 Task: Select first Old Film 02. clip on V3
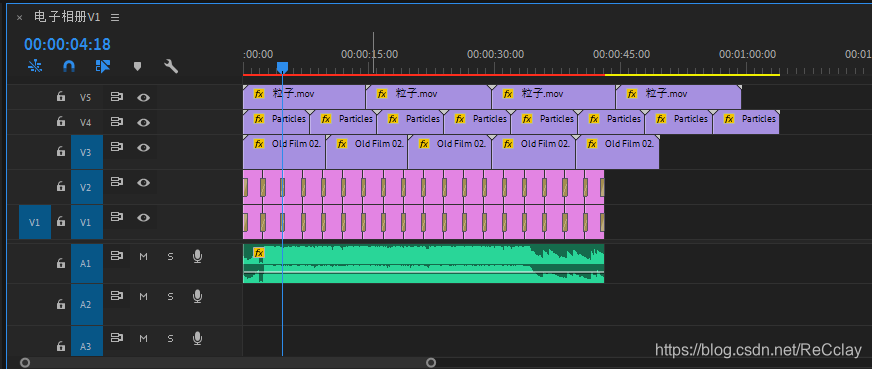point(284,152)
